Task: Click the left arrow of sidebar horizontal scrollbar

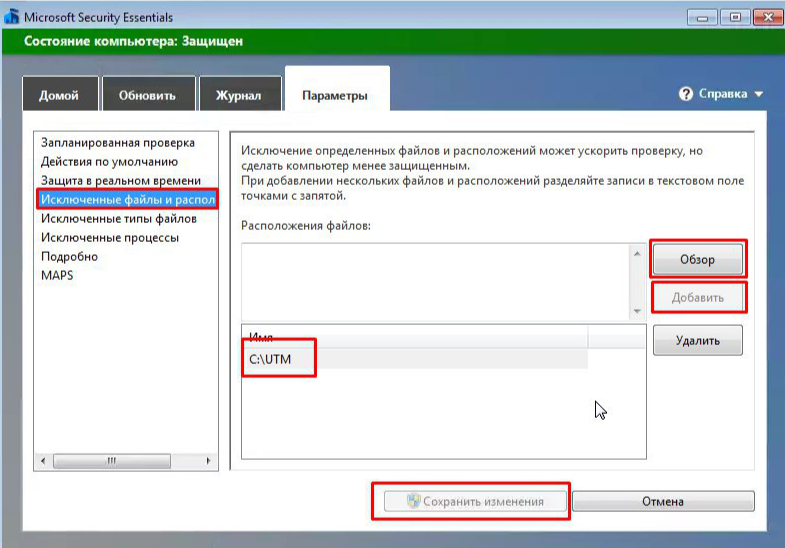Action: [x=43, y=460]
